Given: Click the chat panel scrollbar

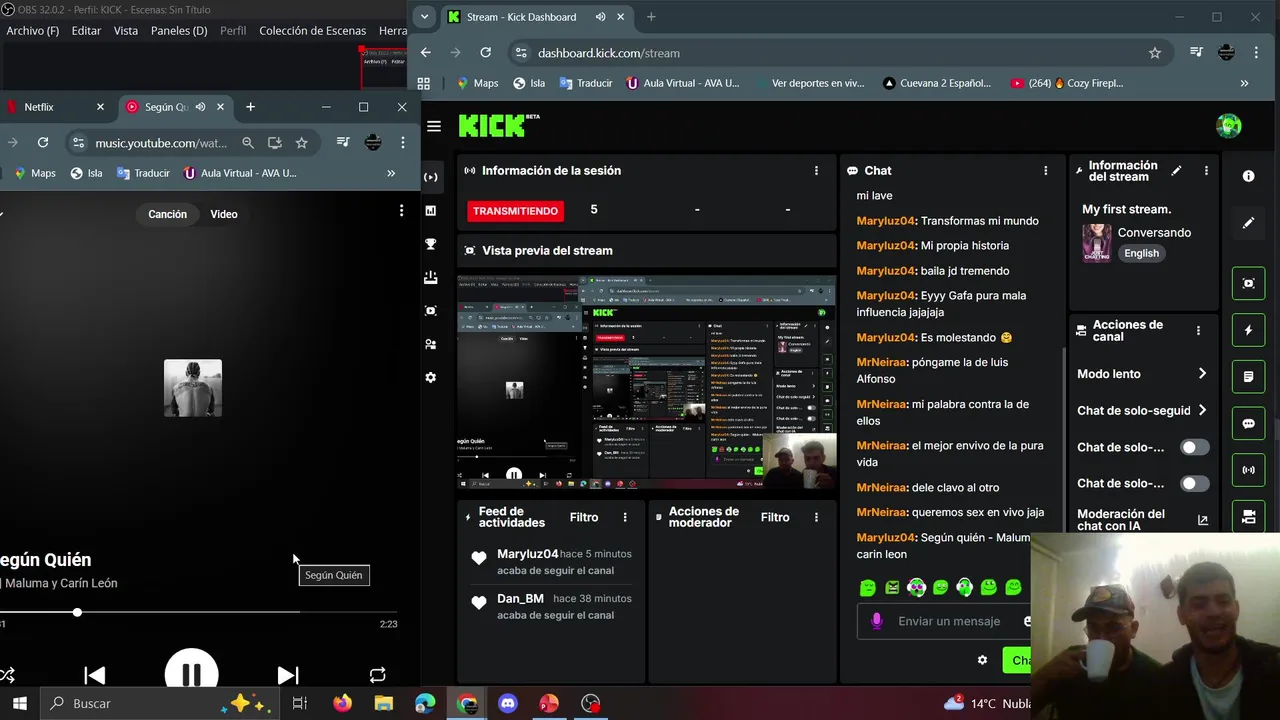Looking at the screenshot, I should 1063,437.
